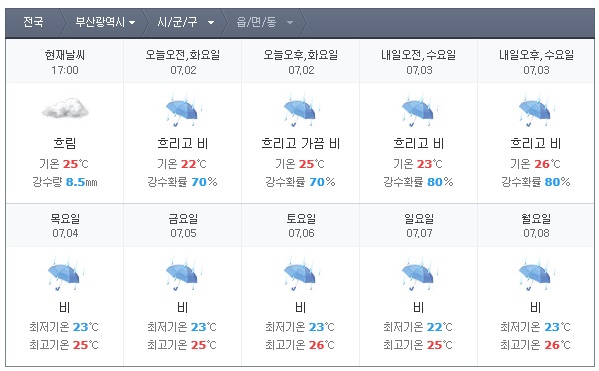This screenshot has height=371, width=599.
Task: Click the 흐리고 가끔 비 forecast text
Action: click(x=301, y=143)
